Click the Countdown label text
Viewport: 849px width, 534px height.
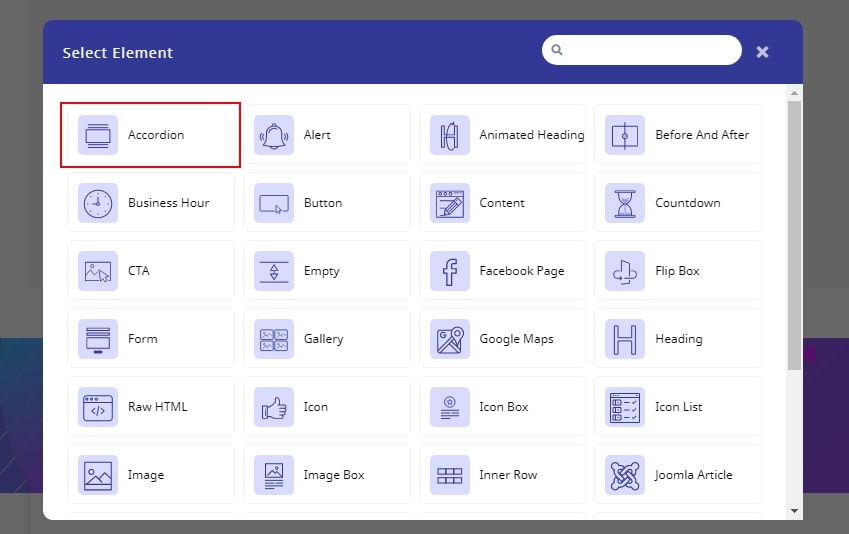click(x=688, y=203)
